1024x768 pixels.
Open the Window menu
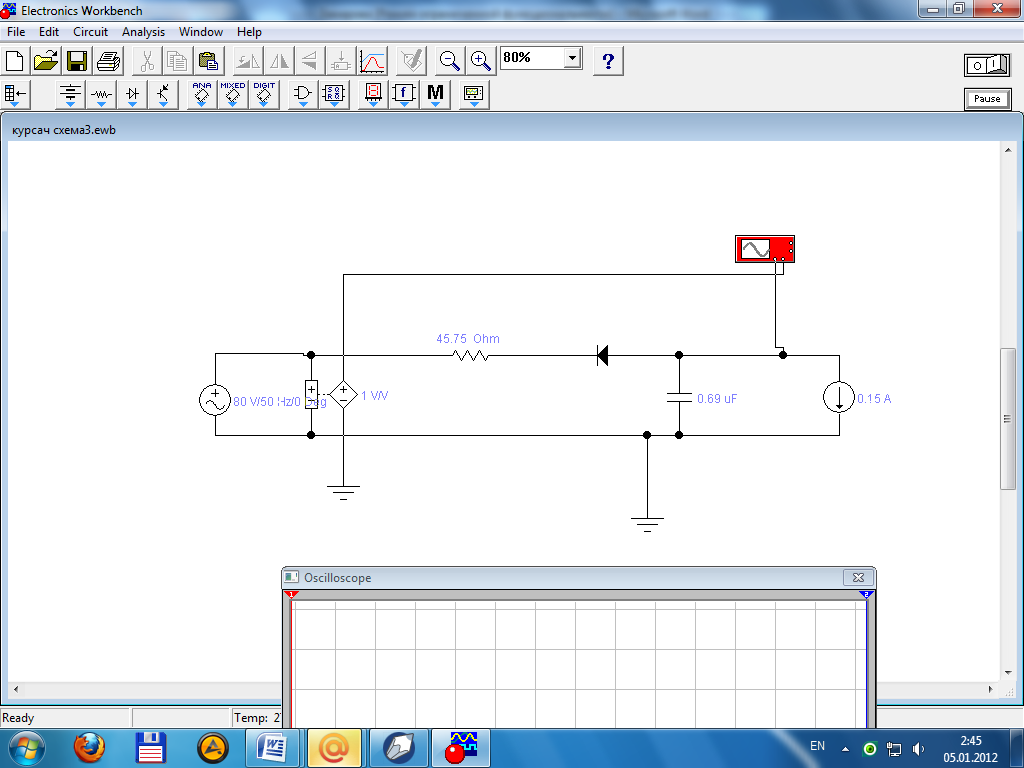tap(200, 31)
